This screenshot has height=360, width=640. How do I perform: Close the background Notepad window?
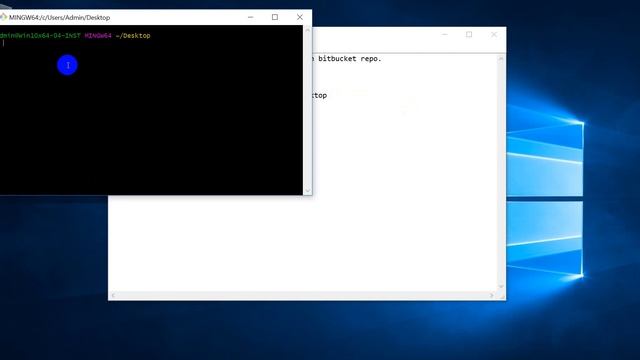coord(494,35)
